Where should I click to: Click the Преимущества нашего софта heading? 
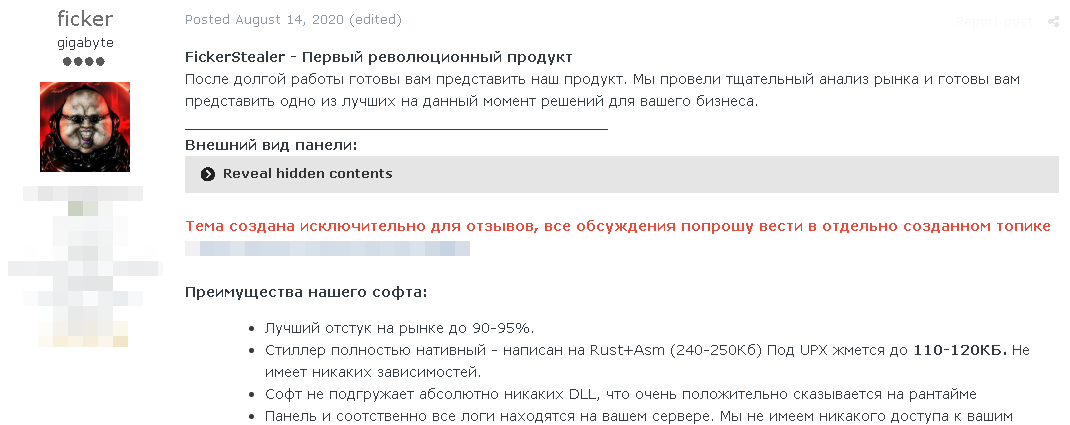(x=306, y=293)
